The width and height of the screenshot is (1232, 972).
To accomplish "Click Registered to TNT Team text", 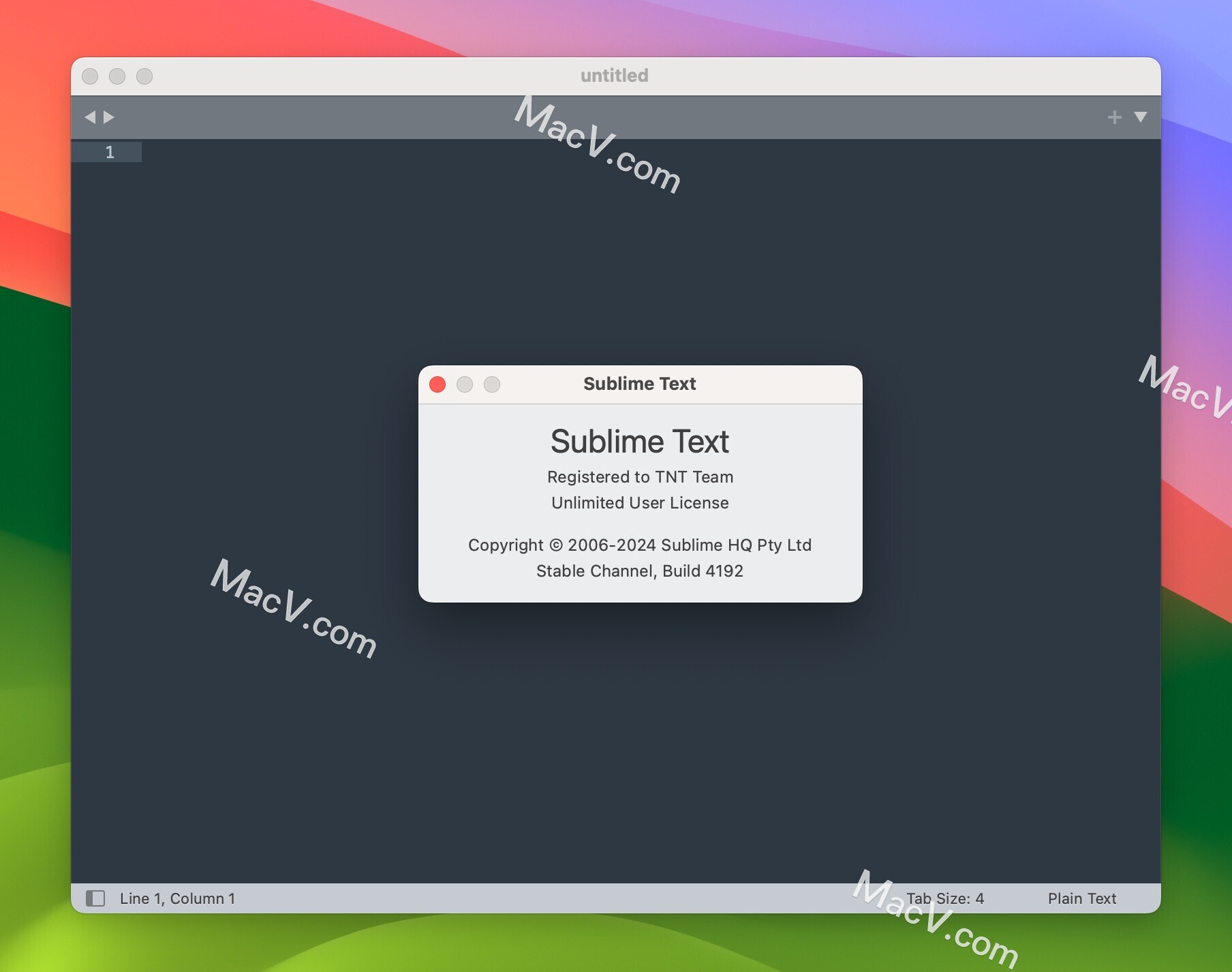I will (640, 476).
